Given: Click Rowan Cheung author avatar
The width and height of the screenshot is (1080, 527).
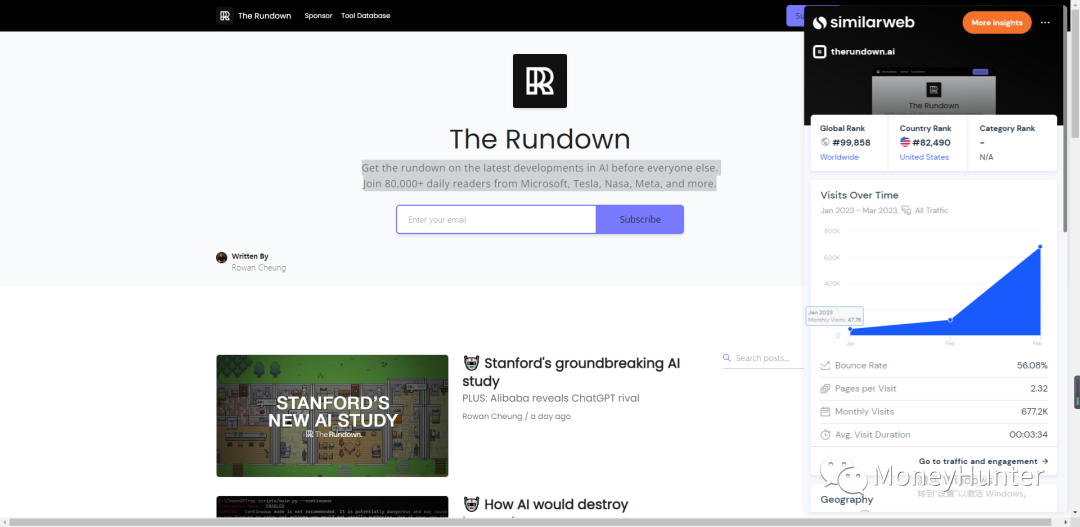Looking at the screenshot, I should 222,258.
